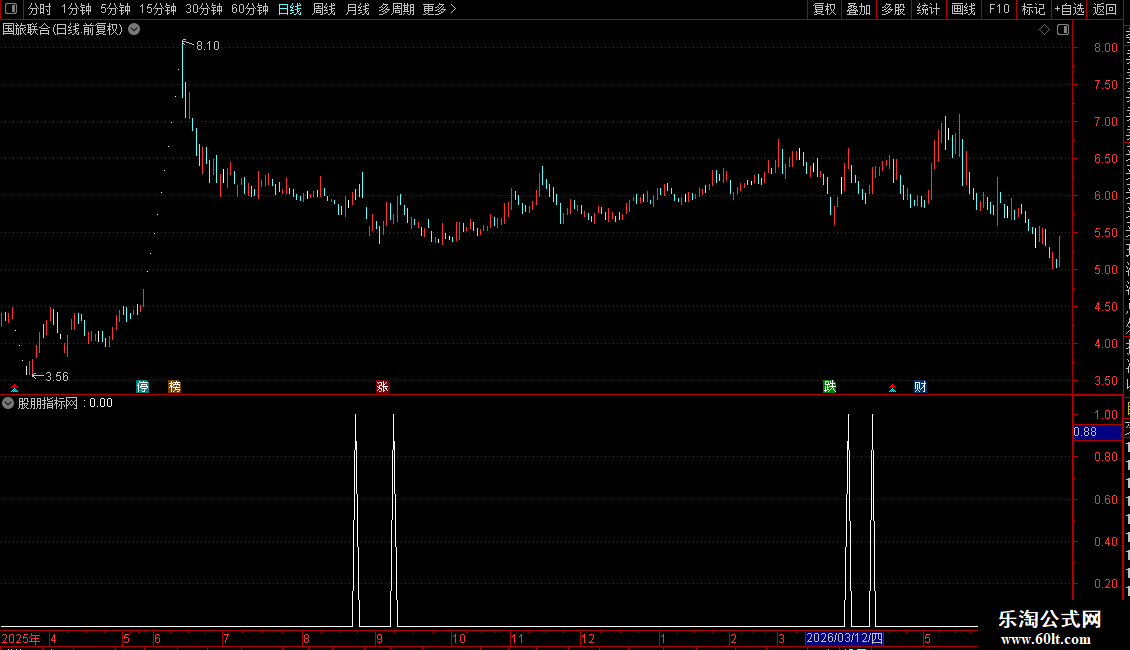The width and height of the screenshot is (1130, 650).
Task: Select the 1分钟 period
Action: [76, 9]
